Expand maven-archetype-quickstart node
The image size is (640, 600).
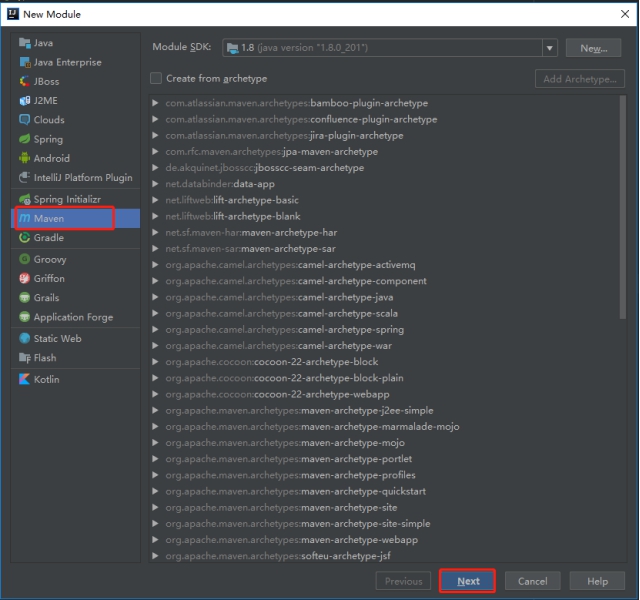155,491
